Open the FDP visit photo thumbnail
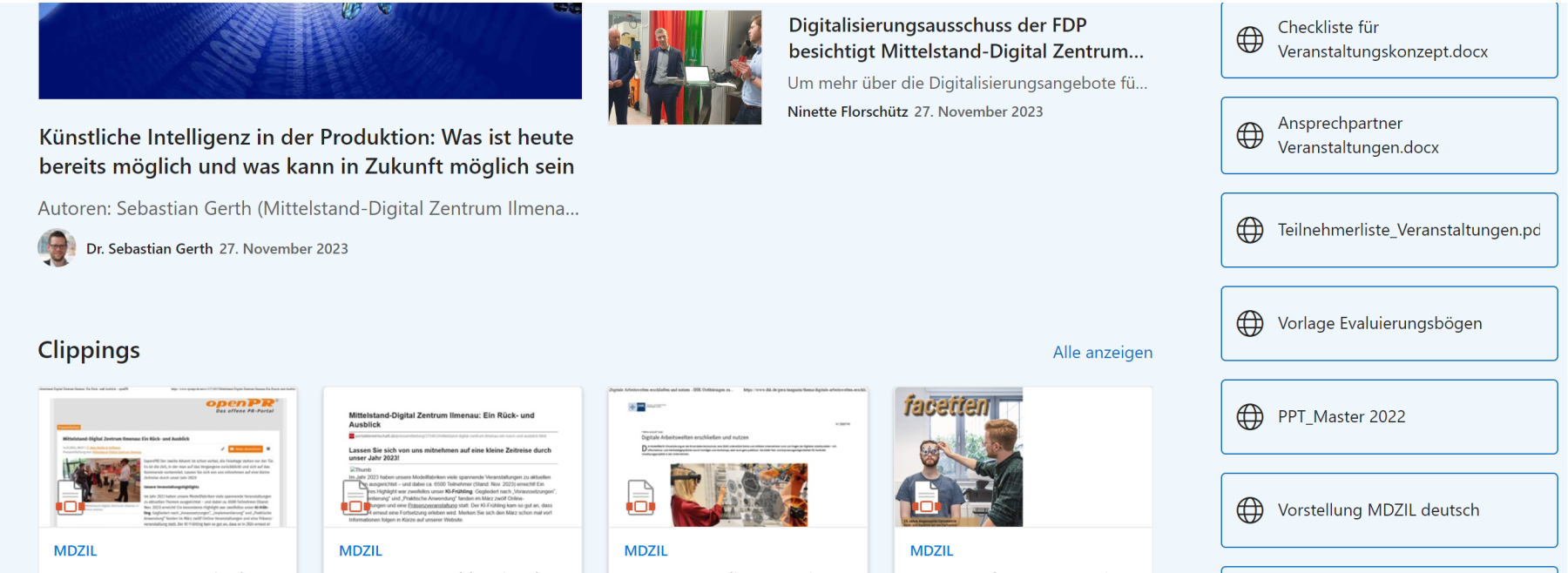The height and width of the screenshot is (573, 1568). (x=685, y=67)
